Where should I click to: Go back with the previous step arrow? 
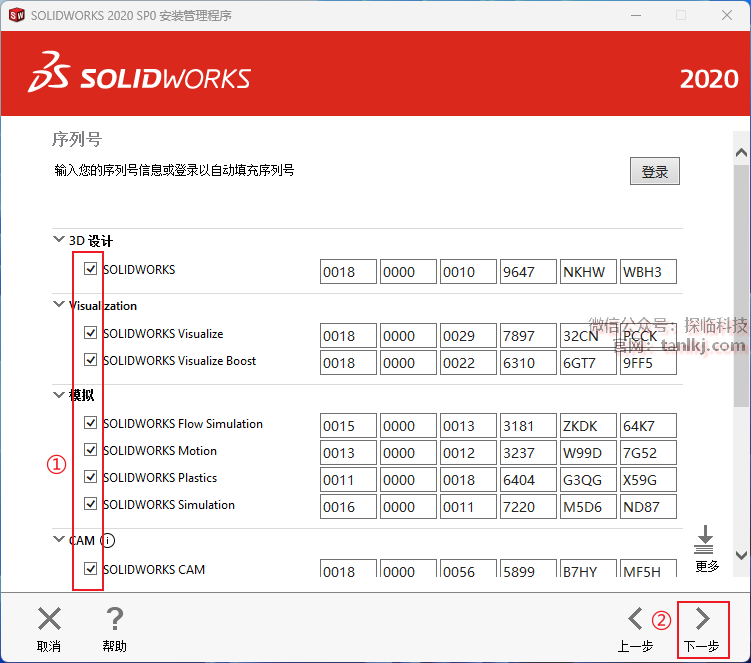[635, 619]
